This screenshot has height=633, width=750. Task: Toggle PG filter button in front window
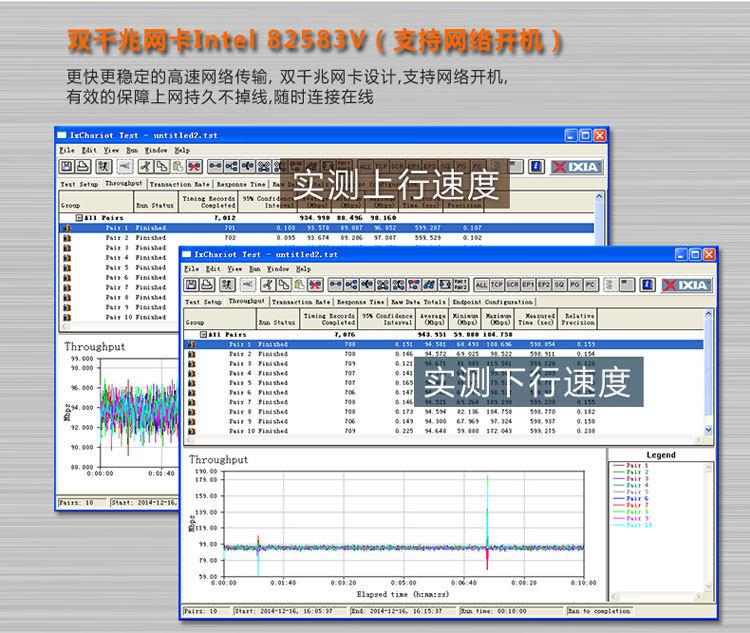[x=575, y=285]
